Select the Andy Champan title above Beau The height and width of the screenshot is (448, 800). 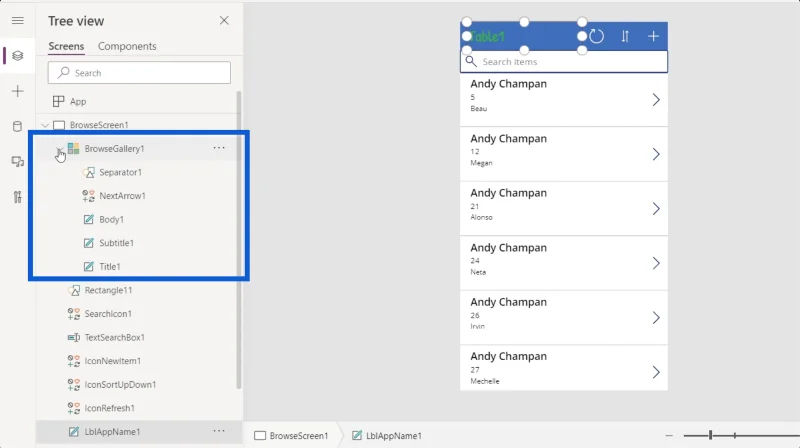coord(508,84)
